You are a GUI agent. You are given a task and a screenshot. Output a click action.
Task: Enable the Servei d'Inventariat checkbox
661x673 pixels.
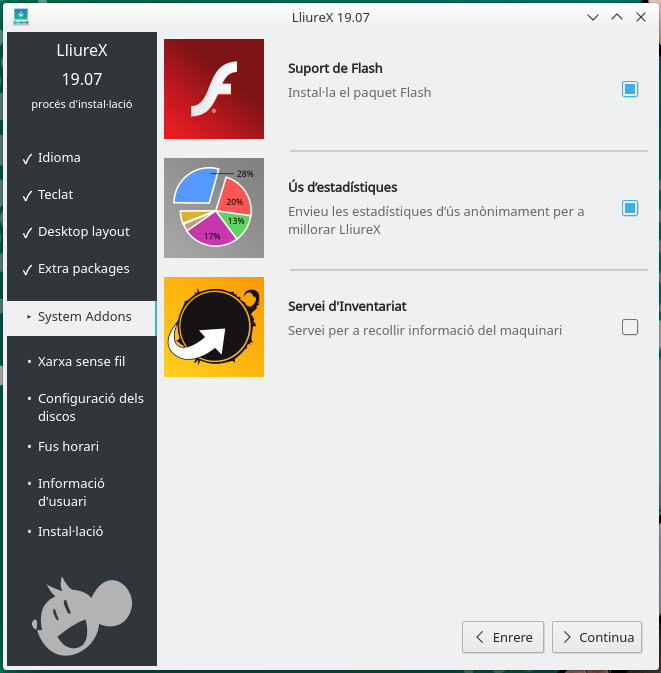[630, 327]
